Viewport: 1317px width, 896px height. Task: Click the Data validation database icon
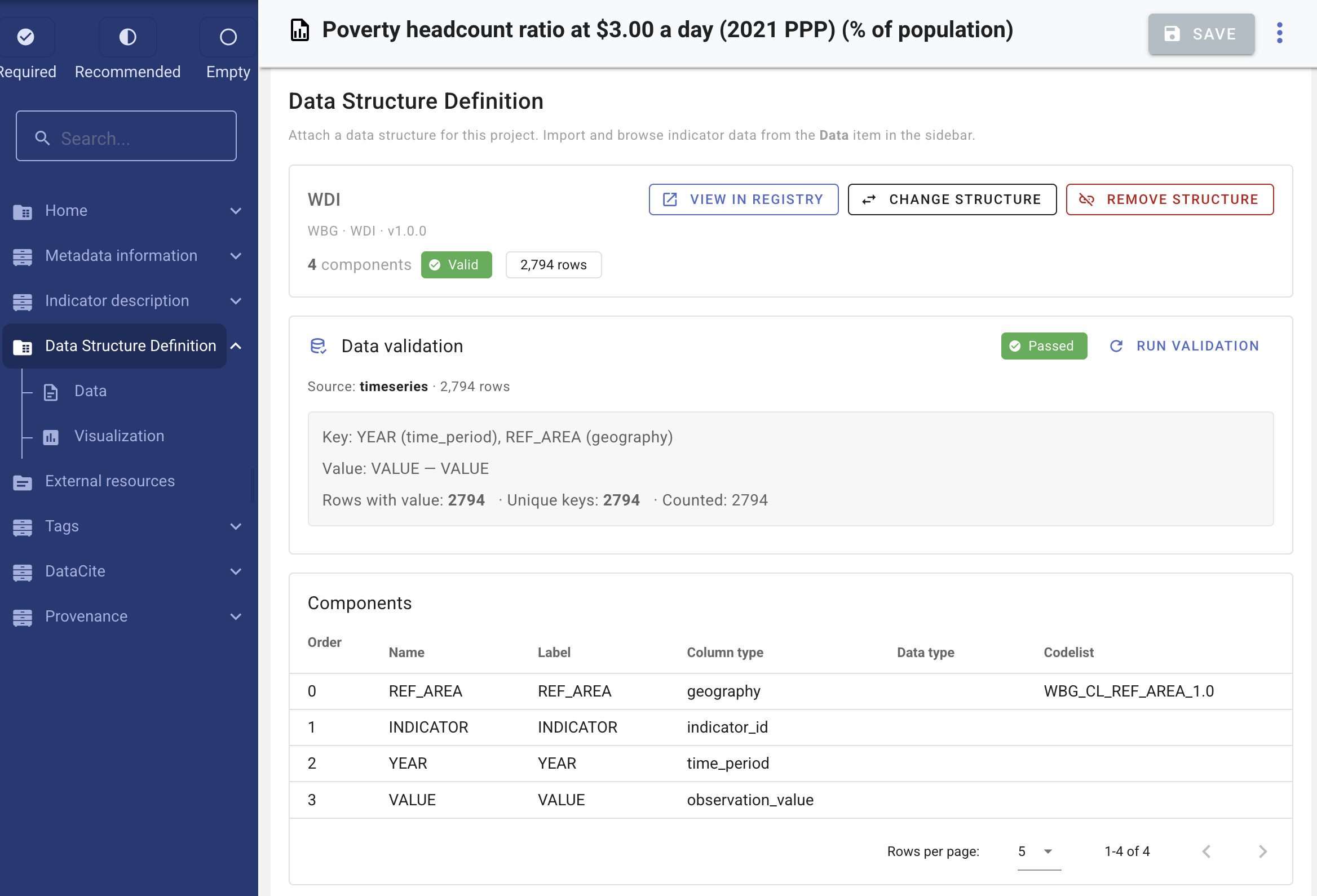point(319,346)
